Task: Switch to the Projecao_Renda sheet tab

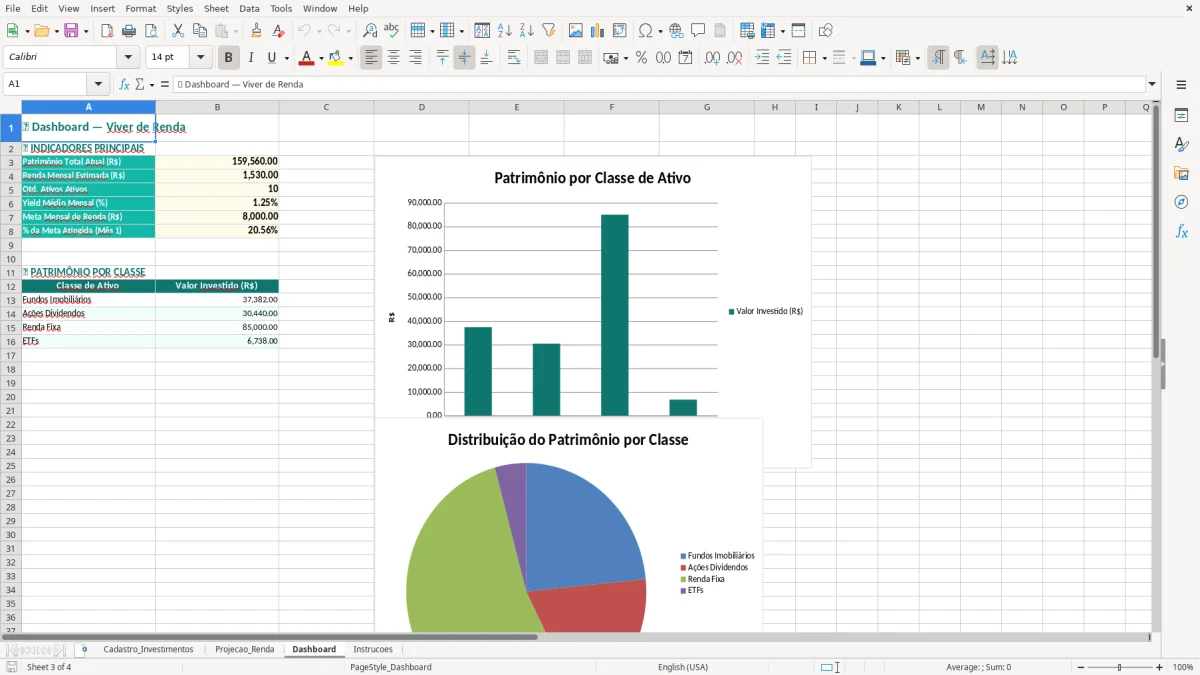Action: coord(244,649)
